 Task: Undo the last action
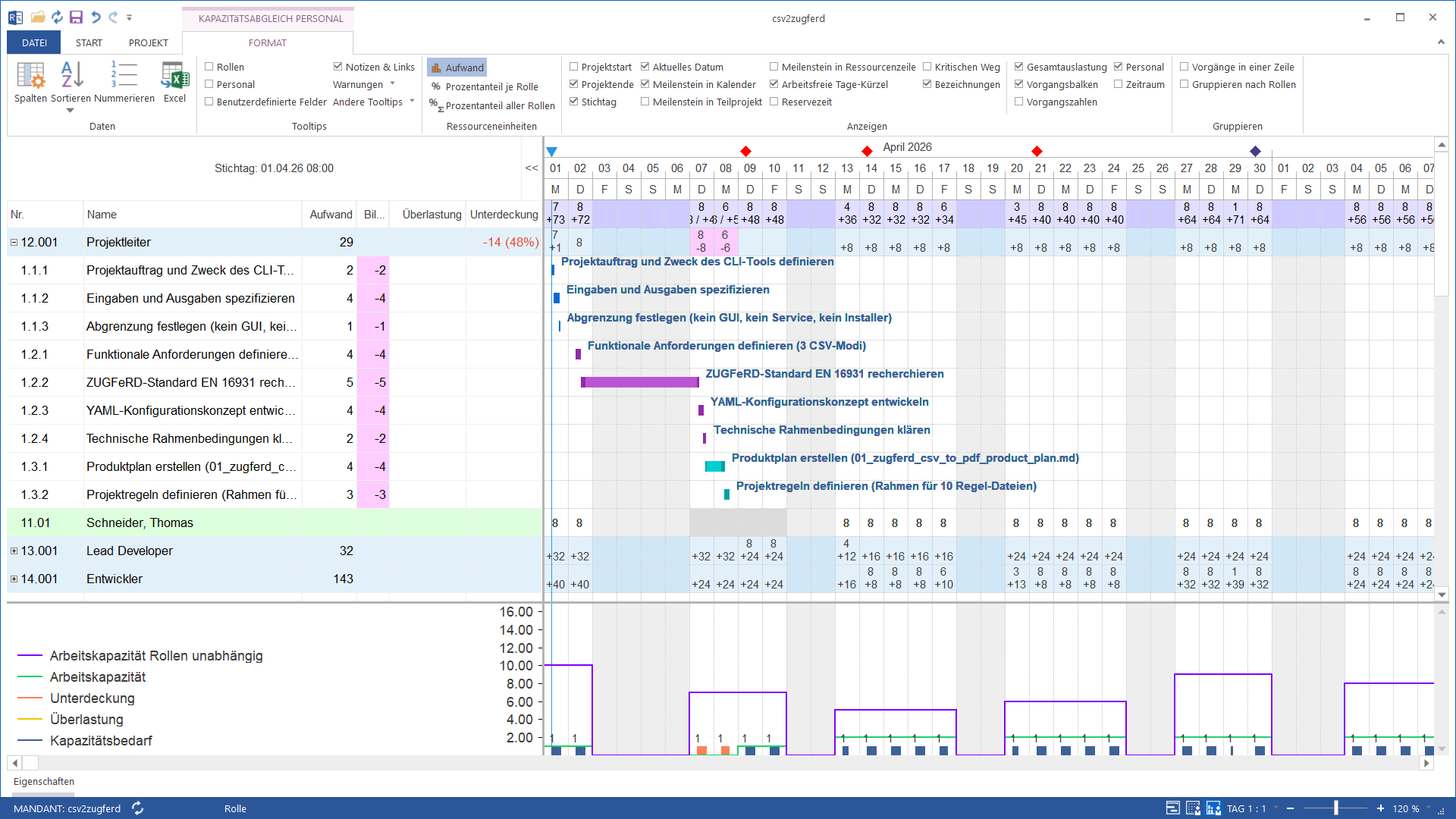click(95, 17)
